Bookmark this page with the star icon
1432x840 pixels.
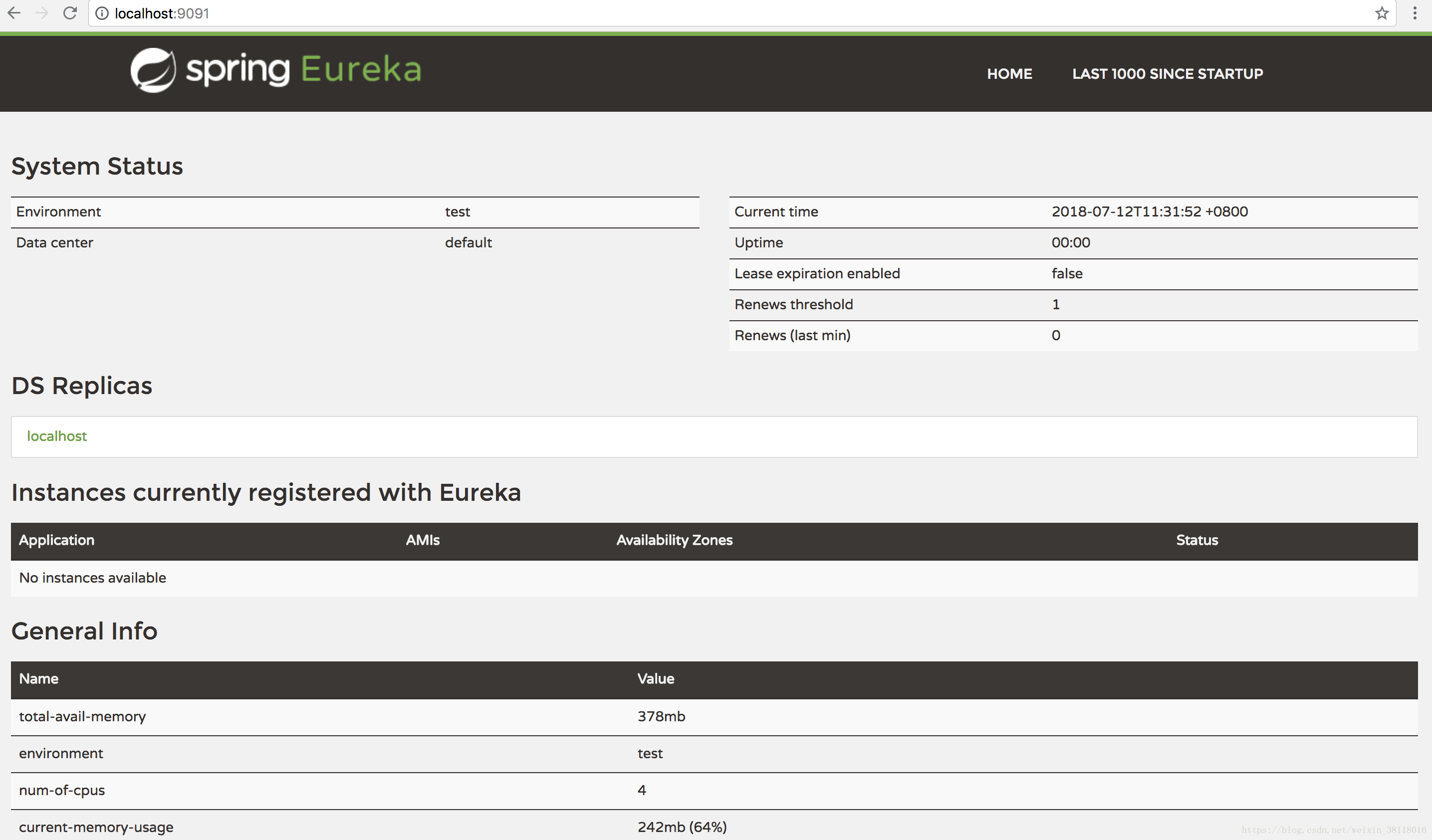(1382, 13)
